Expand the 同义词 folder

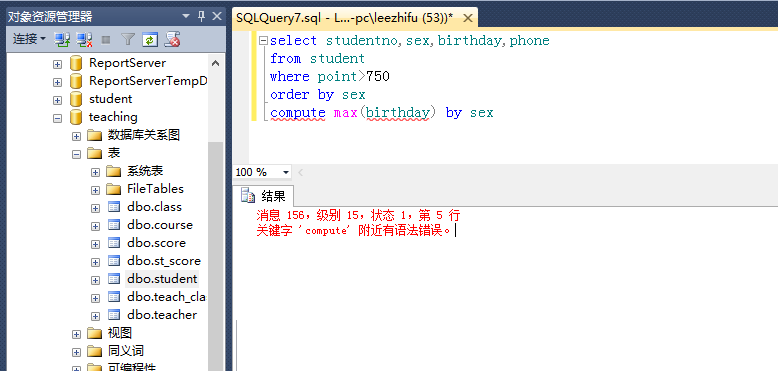(76, 352)
